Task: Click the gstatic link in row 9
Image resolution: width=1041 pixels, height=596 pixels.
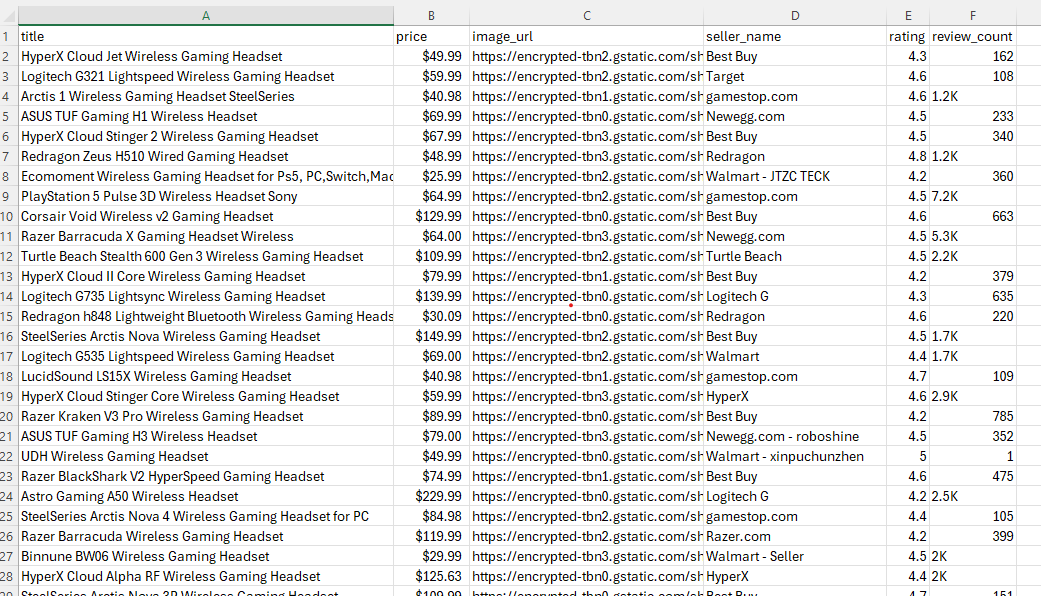Action: point(587,196)
